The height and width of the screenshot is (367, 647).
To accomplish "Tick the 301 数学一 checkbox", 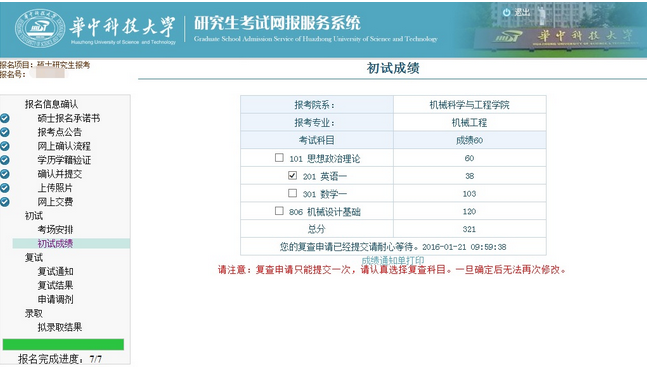I will [293, 193].
